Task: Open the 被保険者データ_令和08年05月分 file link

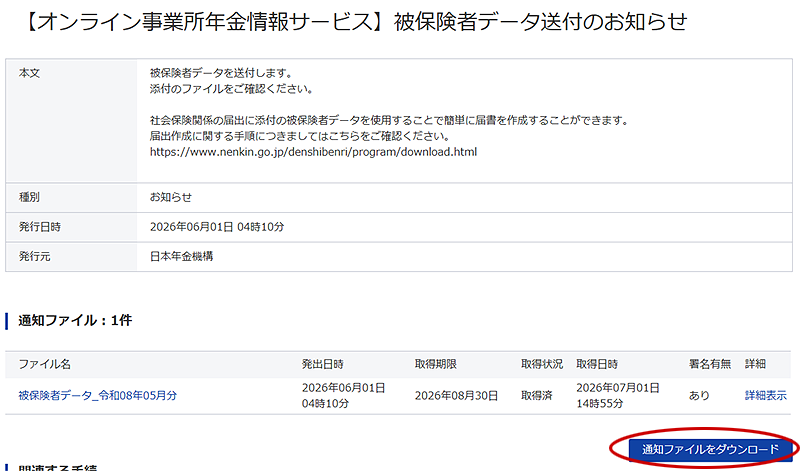Action: (97, 395)
